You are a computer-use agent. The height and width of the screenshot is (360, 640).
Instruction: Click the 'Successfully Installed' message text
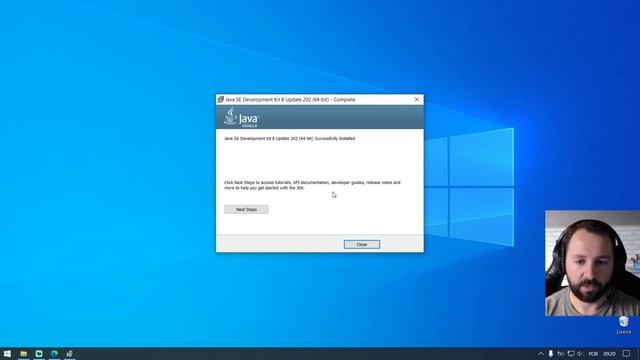[289, 139]
